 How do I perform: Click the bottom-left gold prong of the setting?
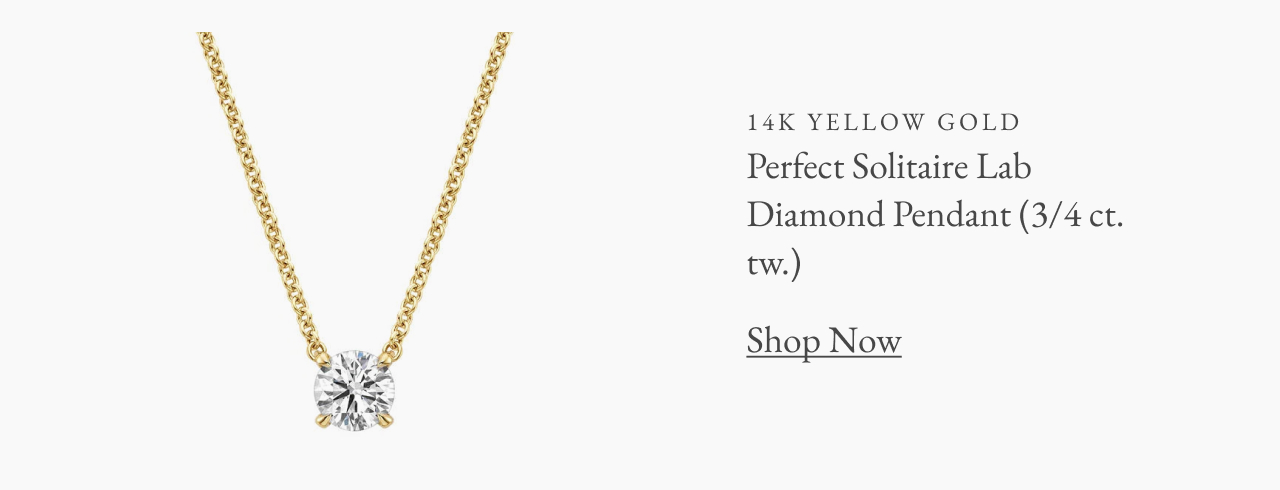(x=322, y=422)
